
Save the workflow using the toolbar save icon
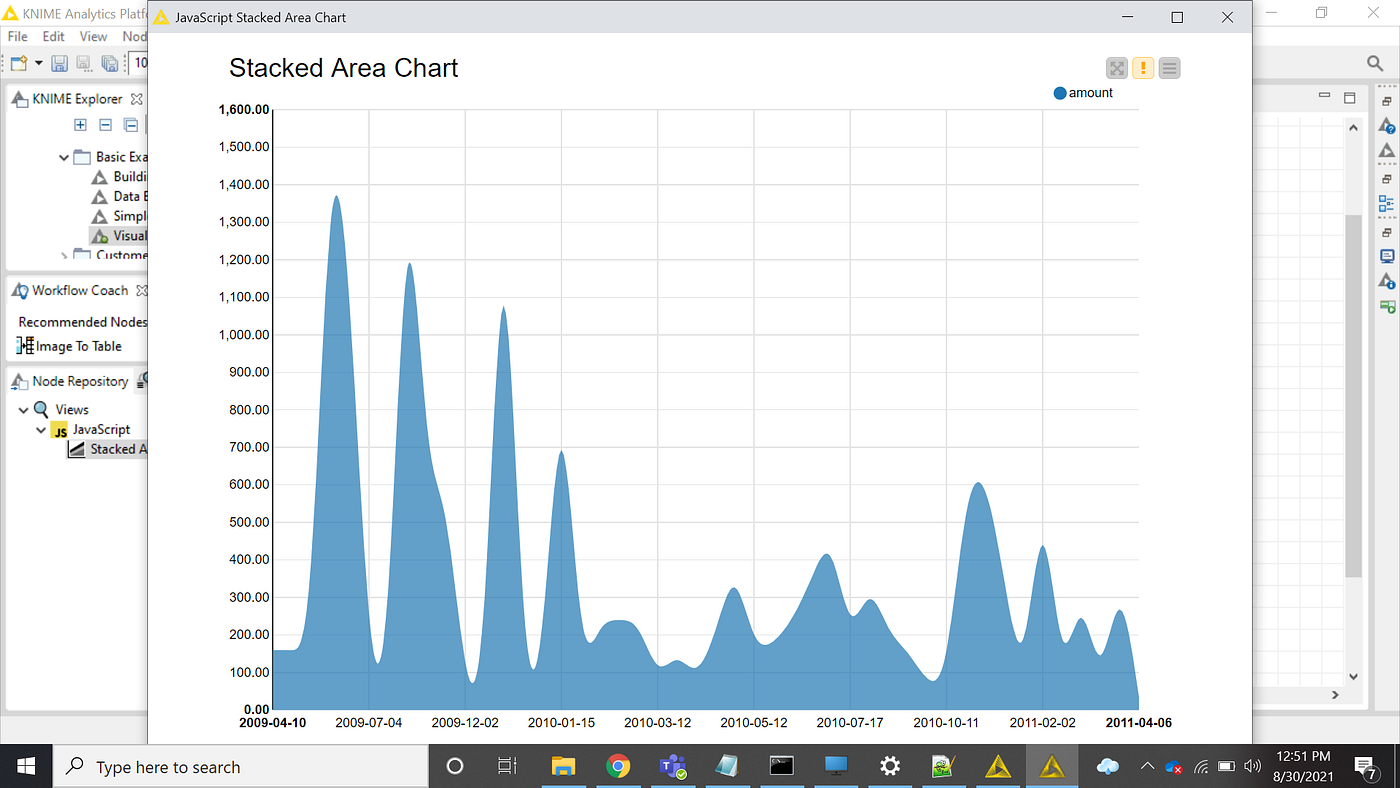pos(59,63)
